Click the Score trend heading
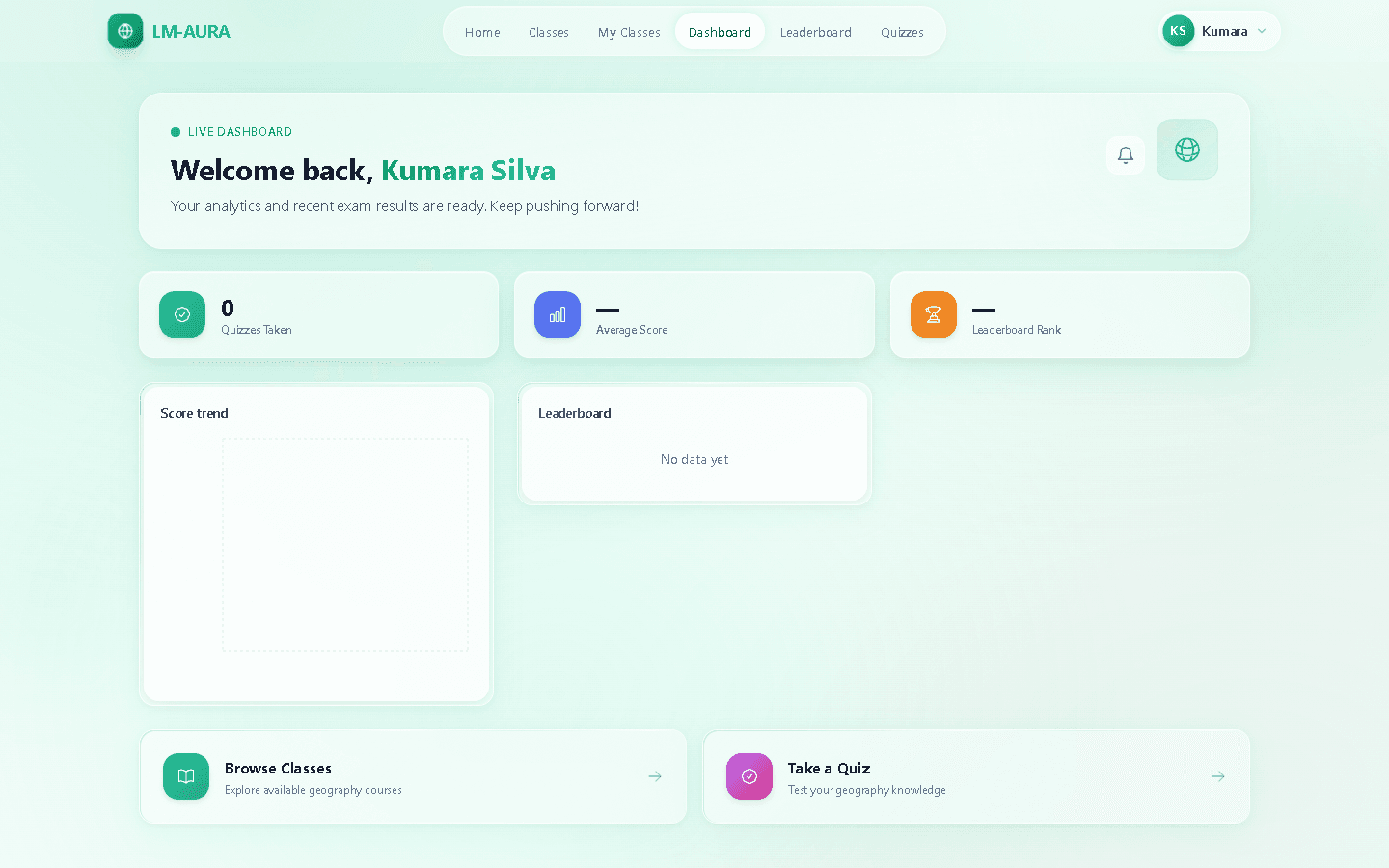Image resolution: width=1389 pixels, height=868 pixels. pos(194,413)
